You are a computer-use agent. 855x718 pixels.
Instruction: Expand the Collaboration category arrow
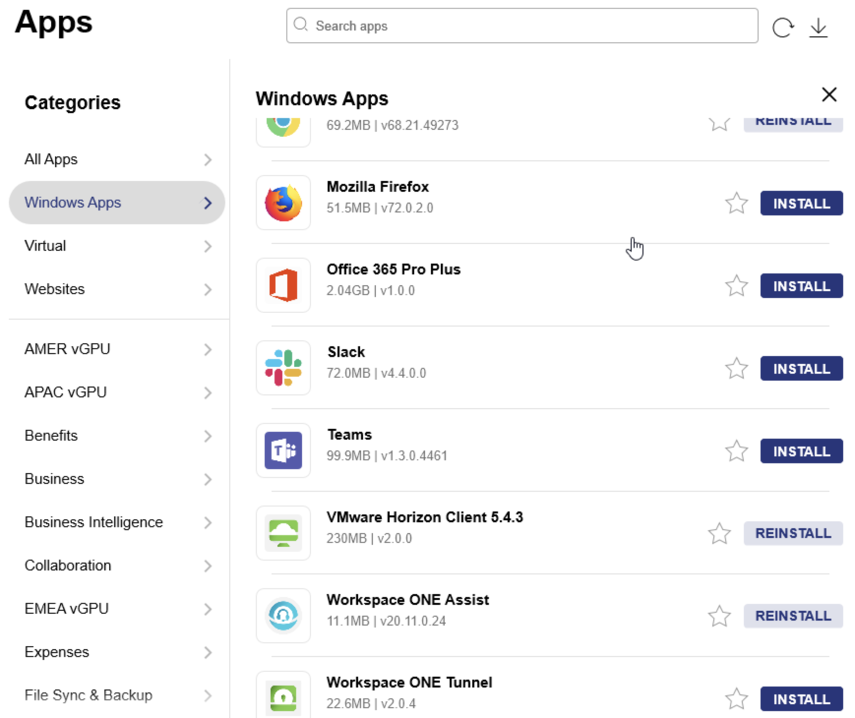pyautogui.click(x=207, y=566)
